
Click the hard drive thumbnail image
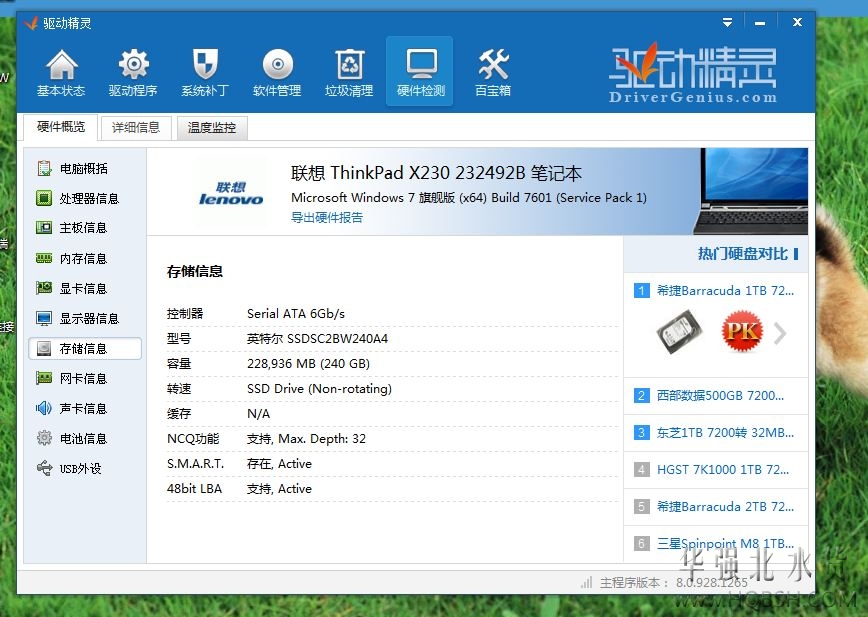click(680, 331)
